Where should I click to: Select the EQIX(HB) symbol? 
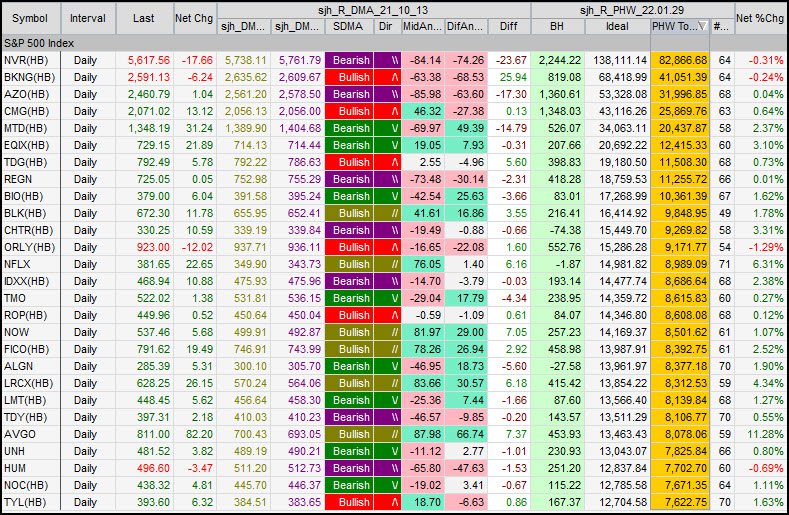[x=27, y=145]
